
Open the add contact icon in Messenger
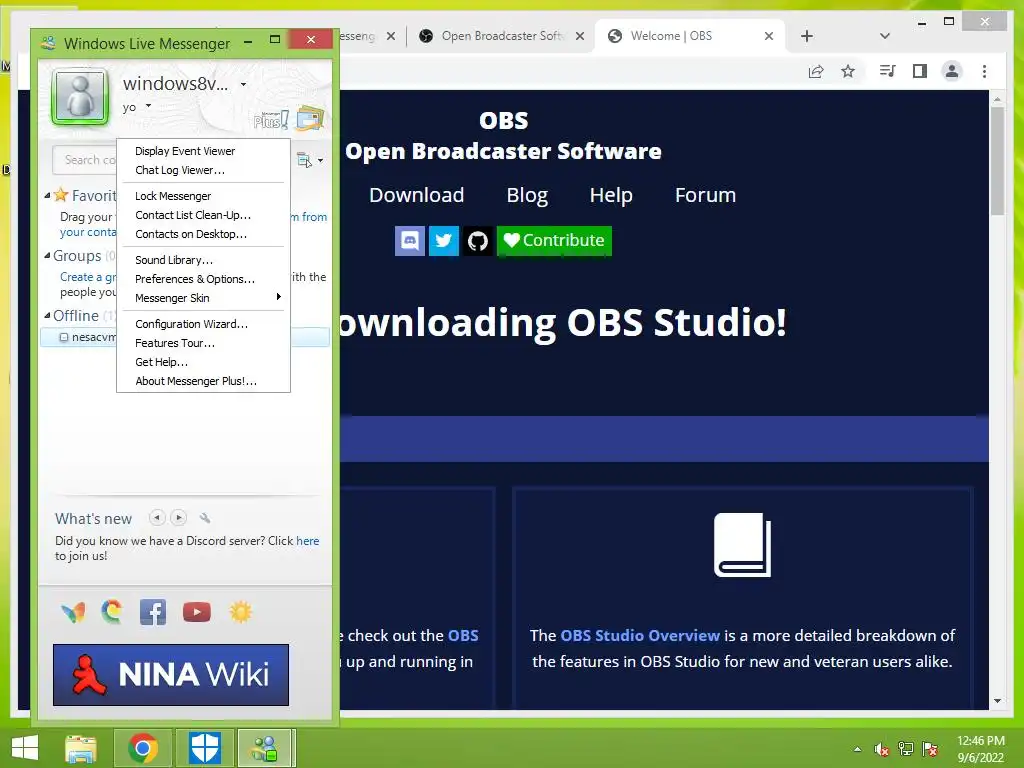click(304, 160)
